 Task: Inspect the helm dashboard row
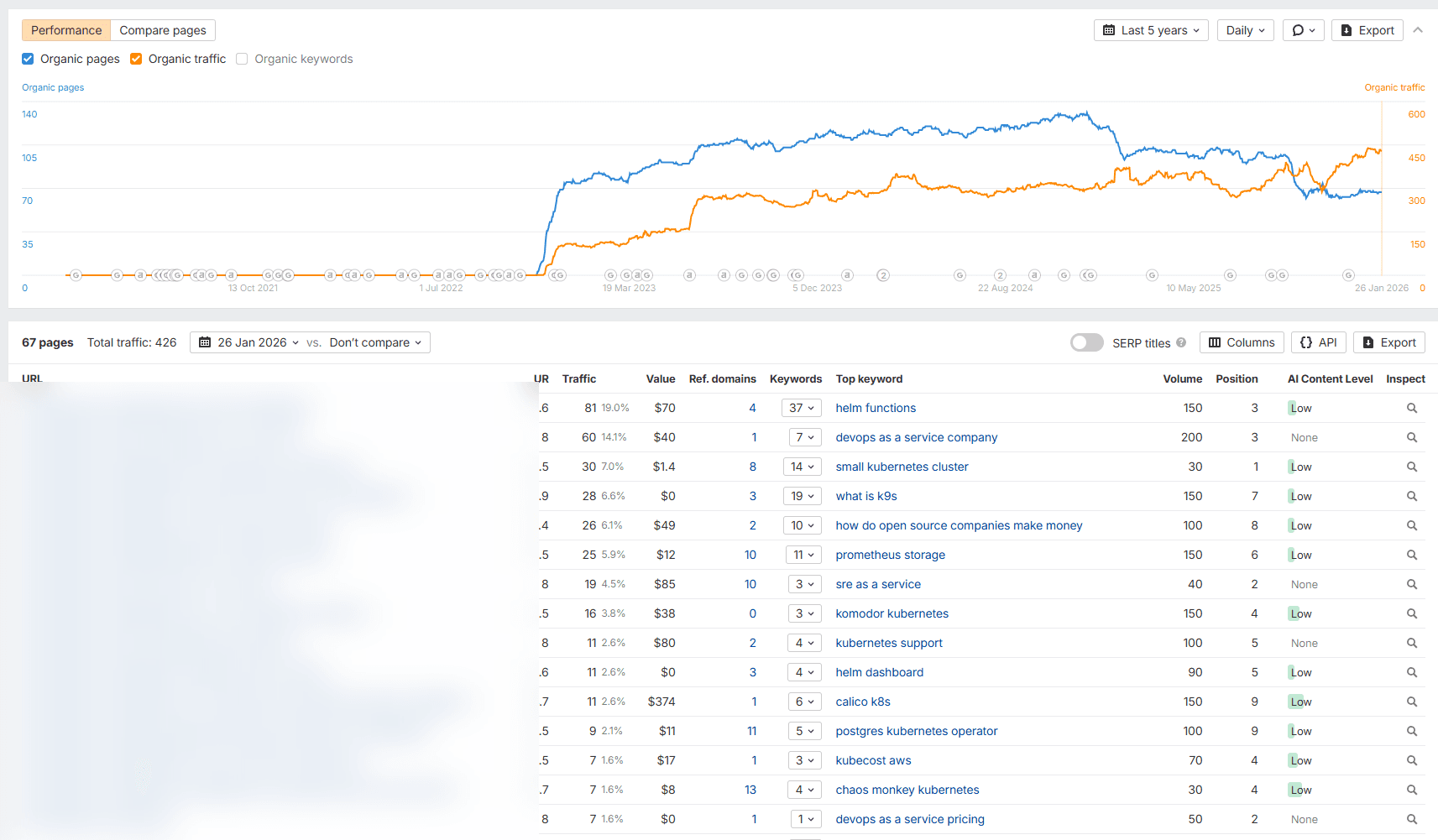(x=1412, y=672)
